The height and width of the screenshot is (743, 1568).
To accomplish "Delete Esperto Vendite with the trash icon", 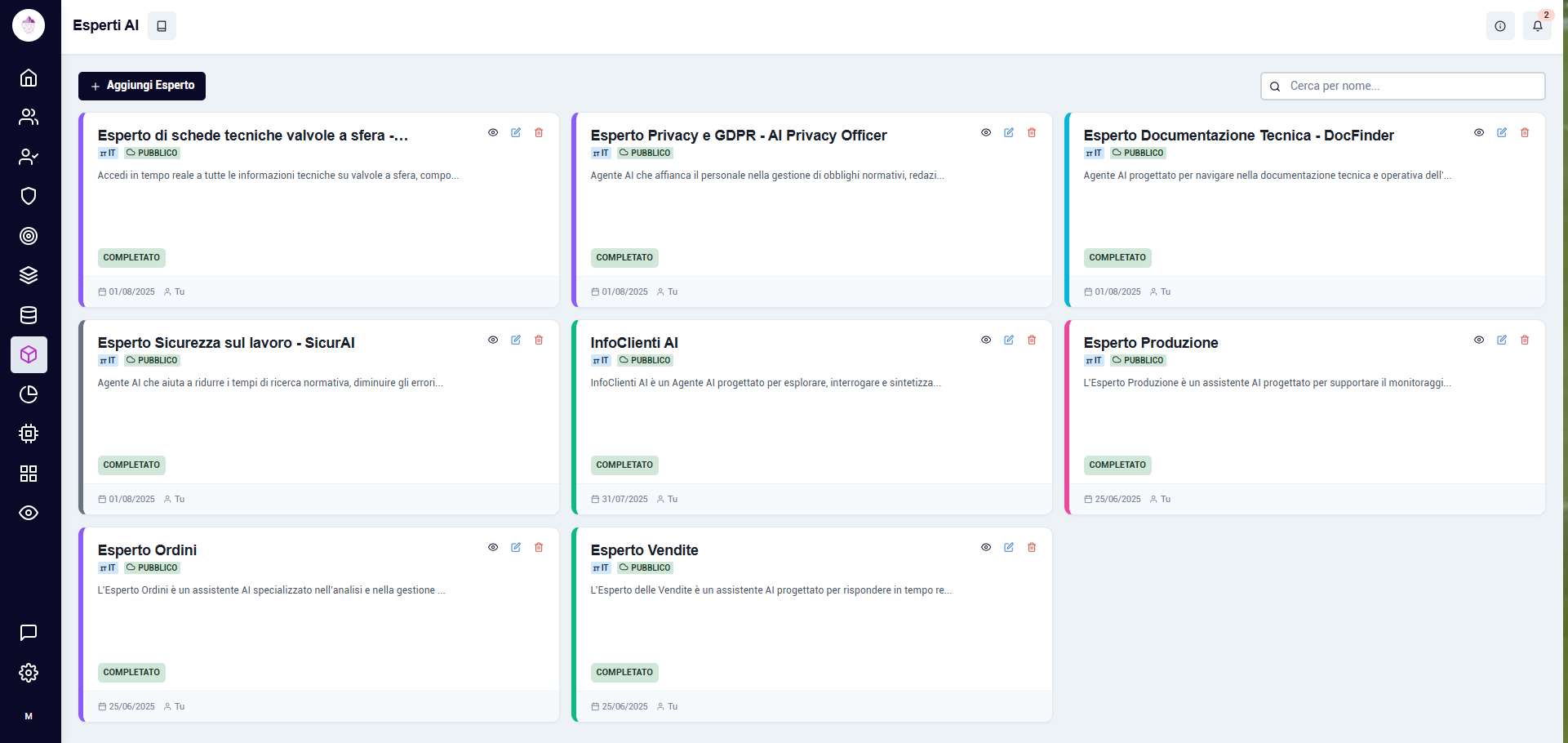I will click(x=1032, y=547).
